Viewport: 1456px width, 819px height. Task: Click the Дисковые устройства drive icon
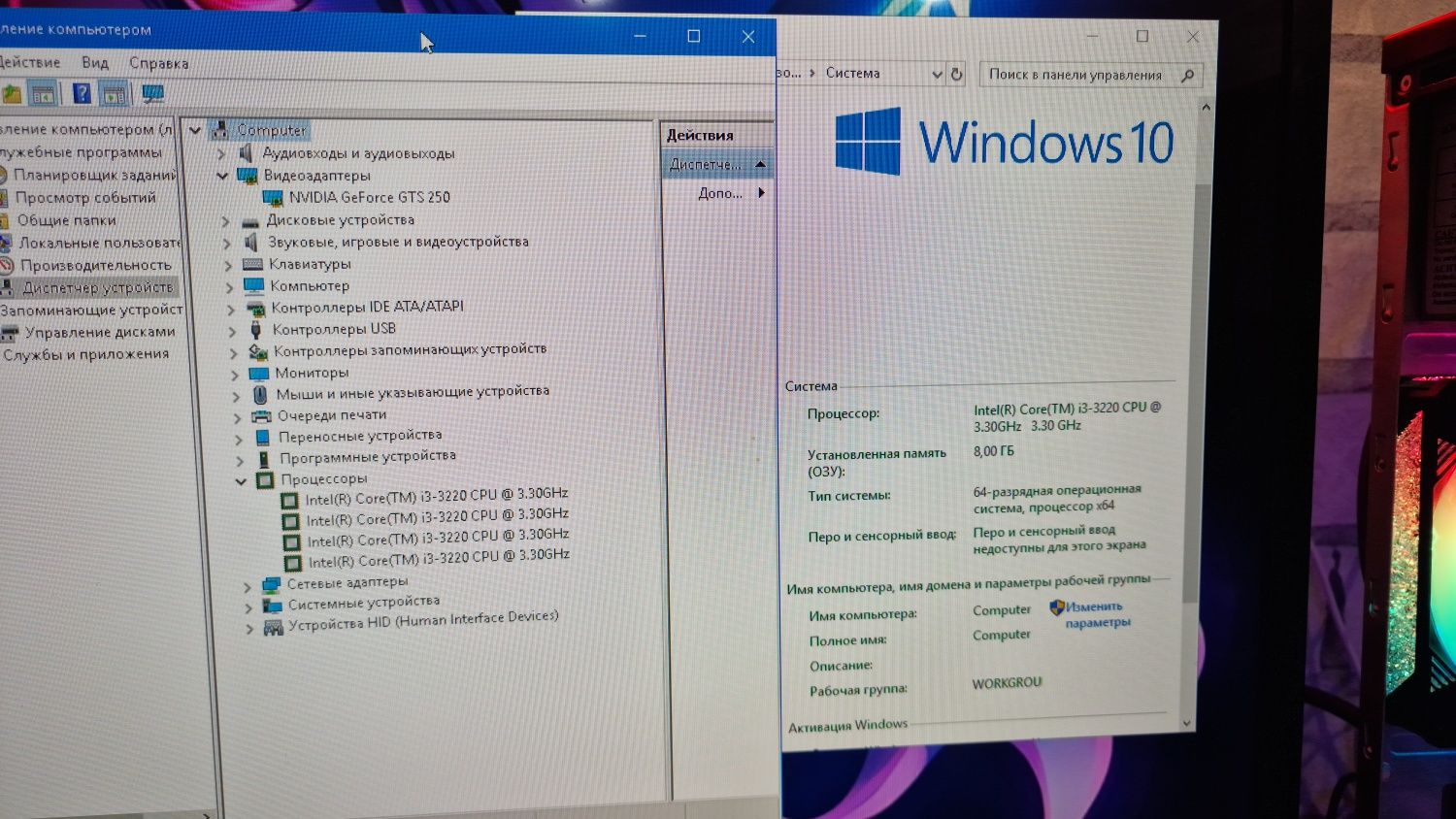pos(250,220)
